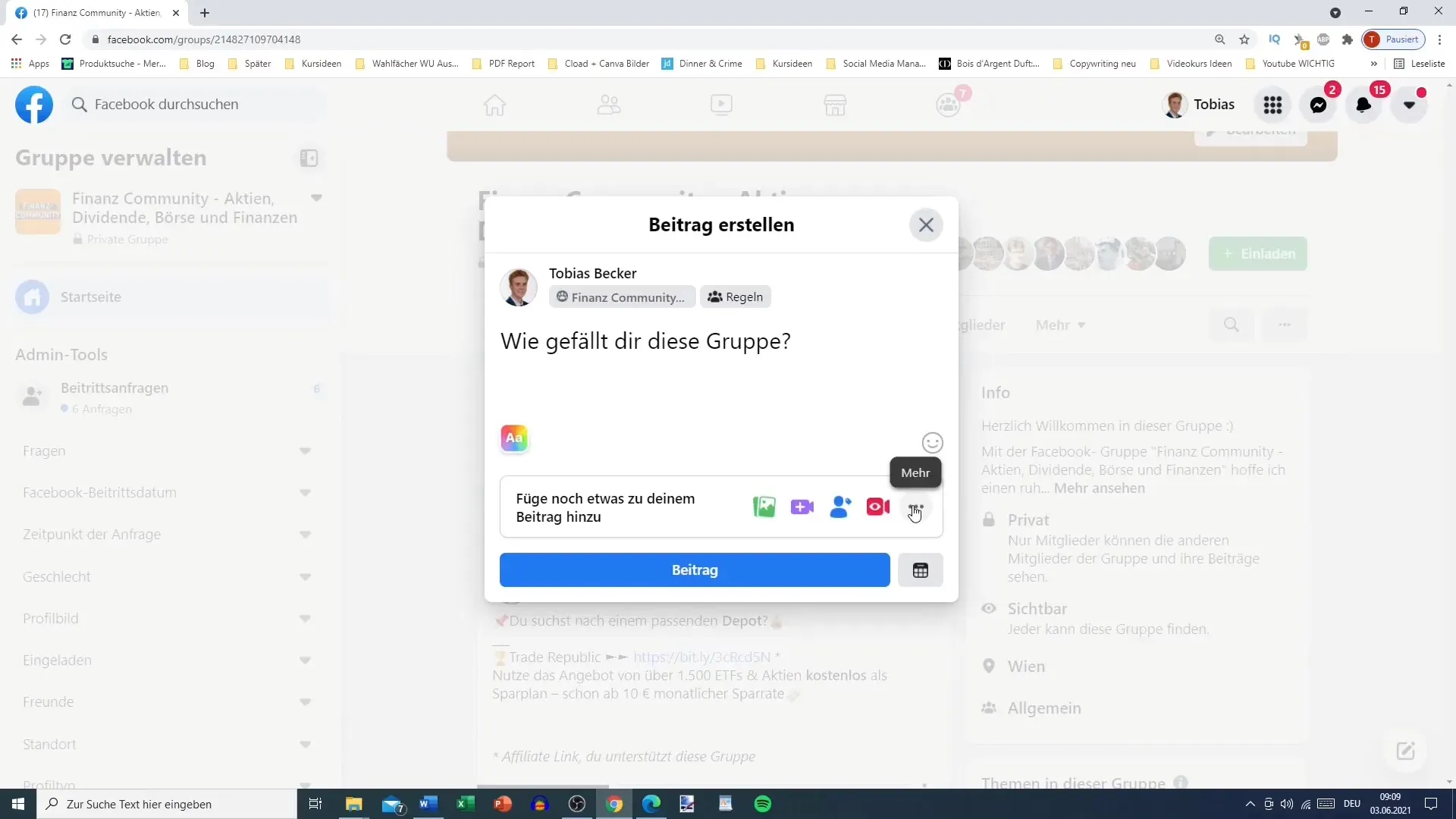The height and width of the screenshot is (819, 1456).
Task: Open group three-dot options menu
Action: (1285, 325)
